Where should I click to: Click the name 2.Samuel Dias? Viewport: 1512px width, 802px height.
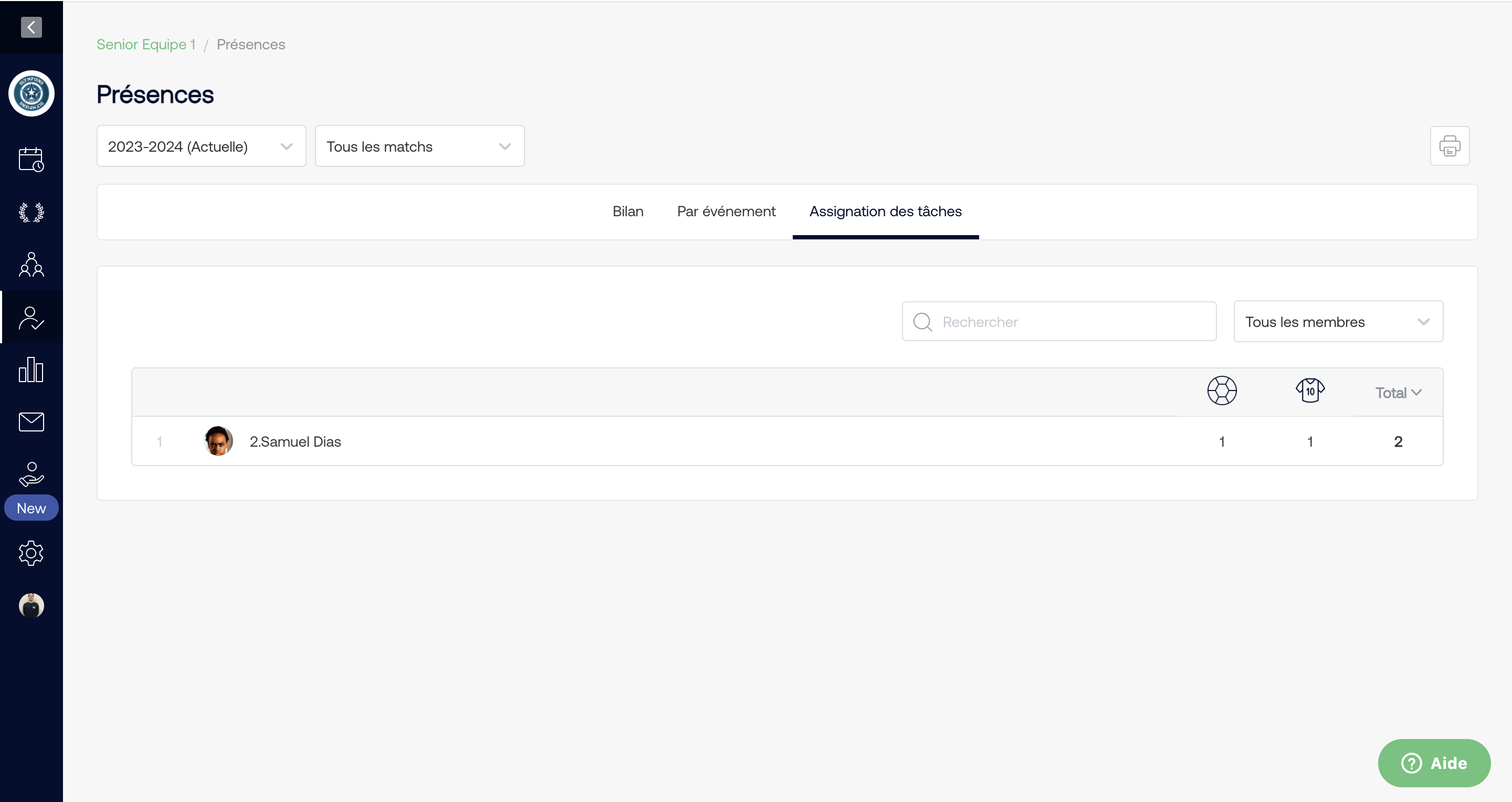pos(295,442)
